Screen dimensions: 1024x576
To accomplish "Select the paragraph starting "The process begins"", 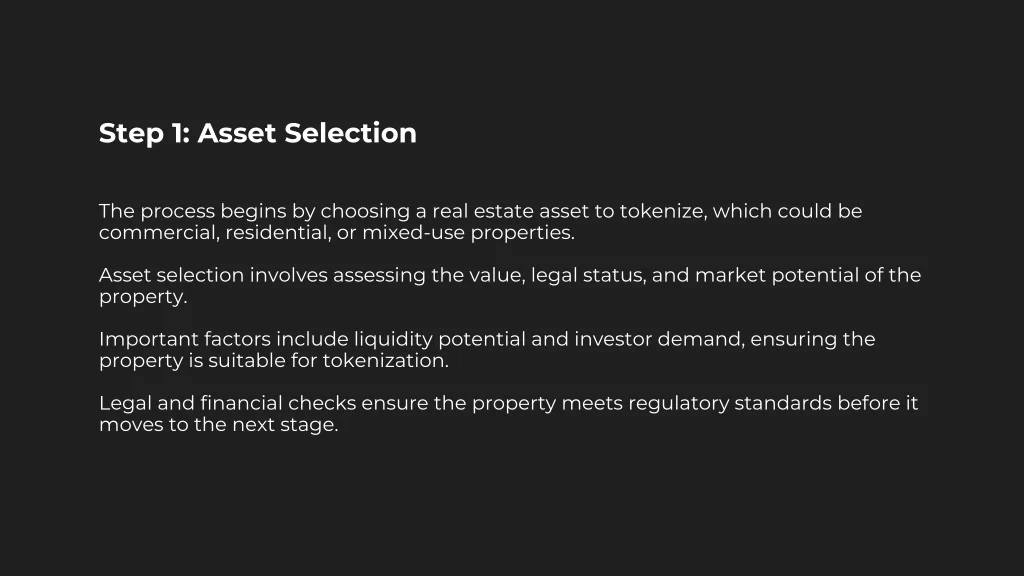I will coord(480,221).
